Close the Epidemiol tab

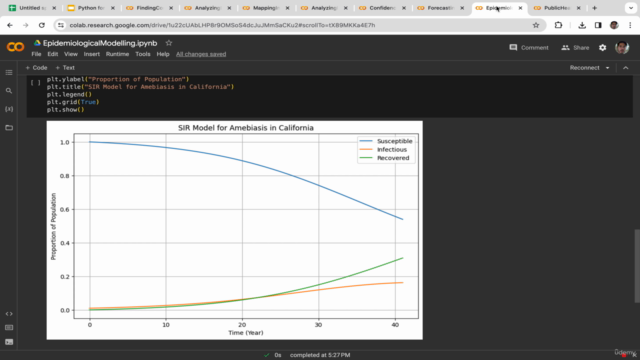click(520, 8)
